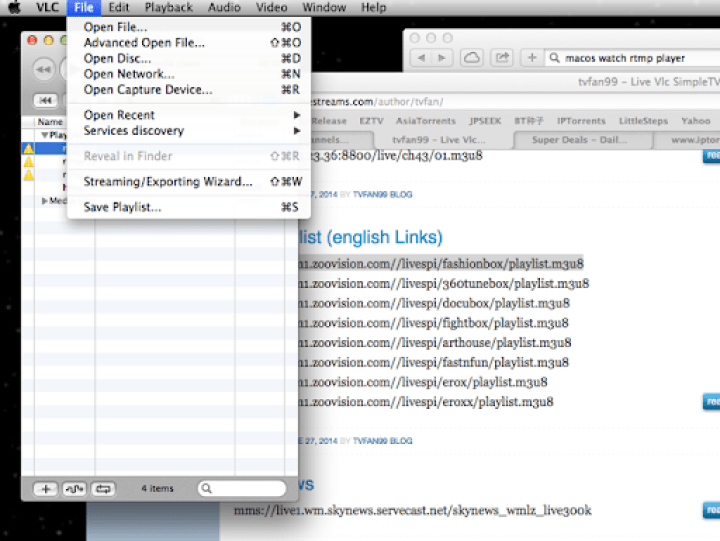720x541 pixels.
Task: Go back in Safari
Action: tap(421, 58)
